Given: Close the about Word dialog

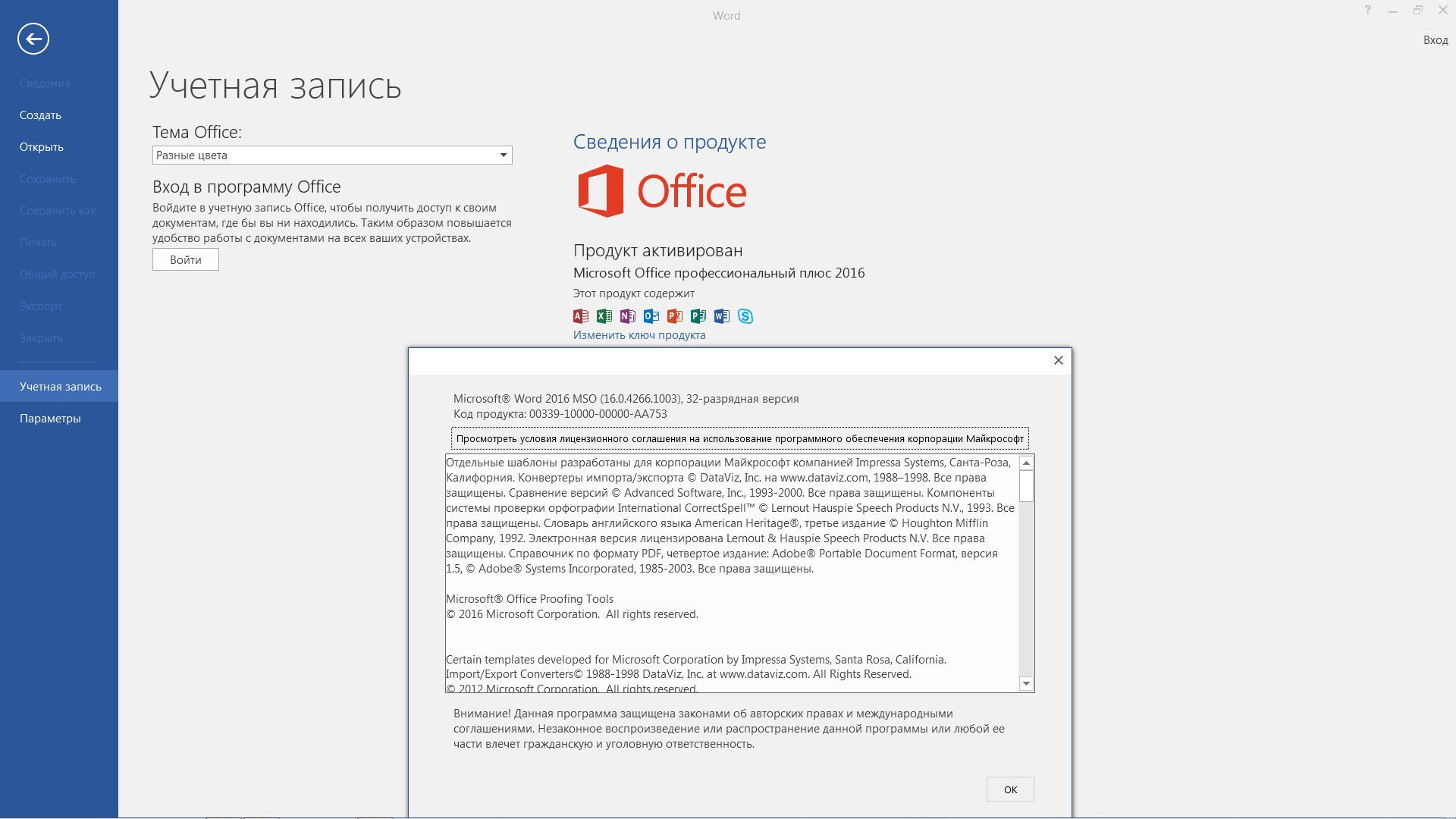Looking at the screenshot, I should click(1059, 360).
